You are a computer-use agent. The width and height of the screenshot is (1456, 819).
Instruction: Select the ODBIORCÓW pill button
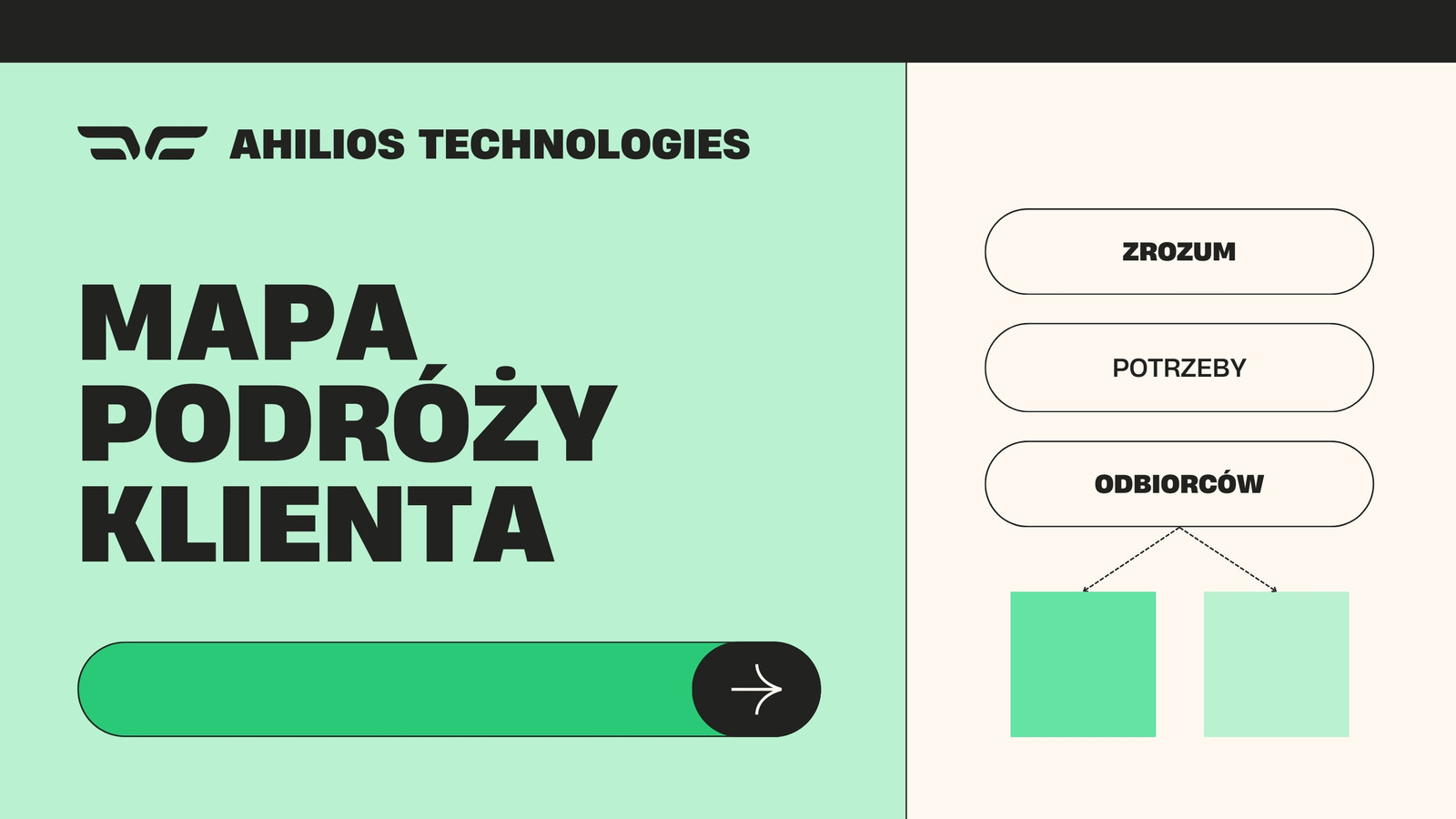pos(1178,484)
